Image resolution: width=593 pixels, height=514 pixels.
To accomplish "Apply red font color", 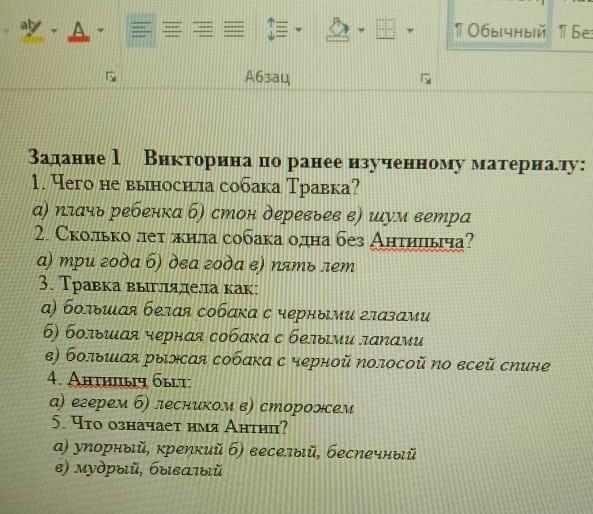I will pos(79,31).
